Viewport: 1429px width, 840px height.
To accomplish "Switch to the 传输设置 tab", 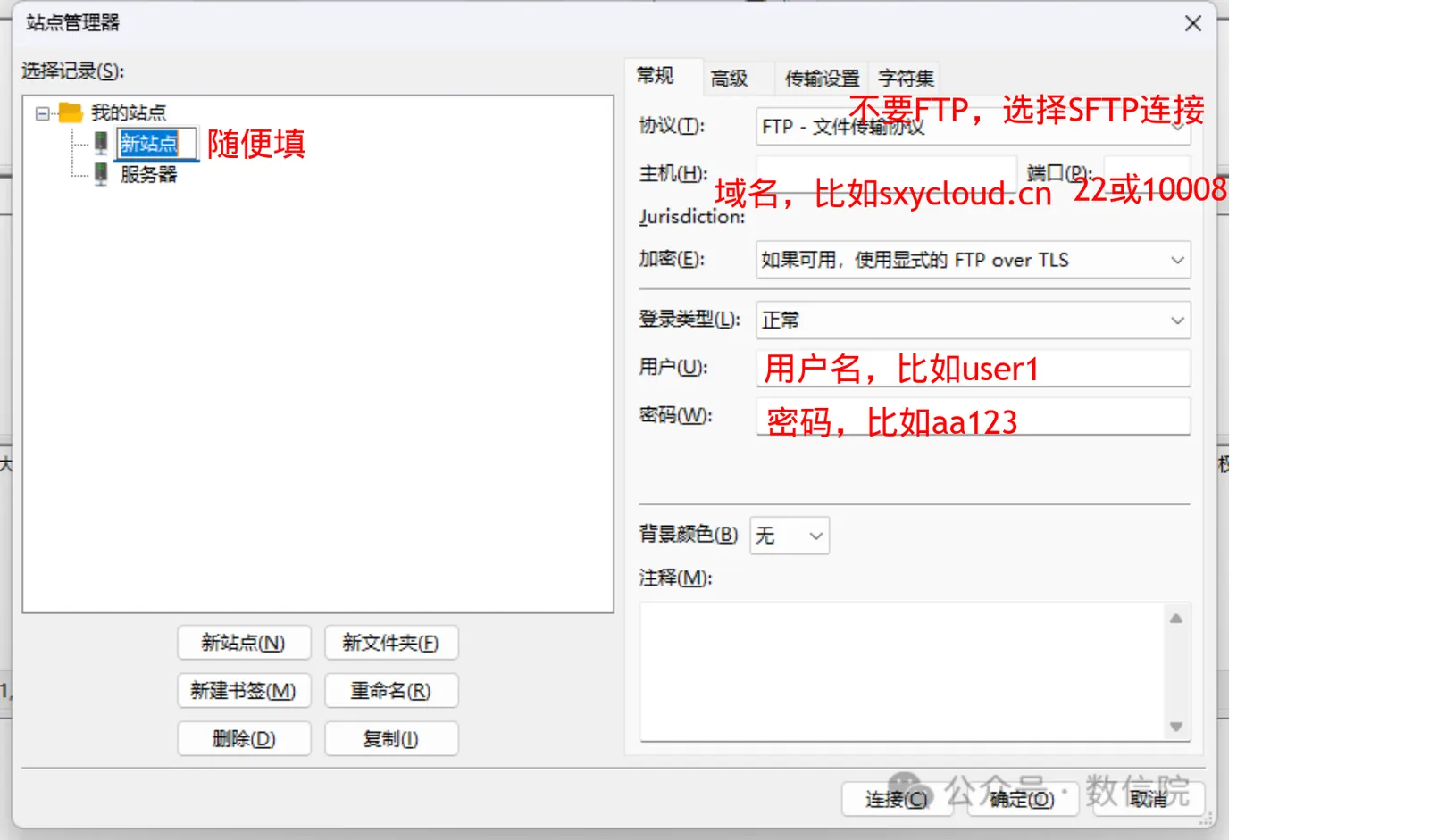I will click(821, 79).
